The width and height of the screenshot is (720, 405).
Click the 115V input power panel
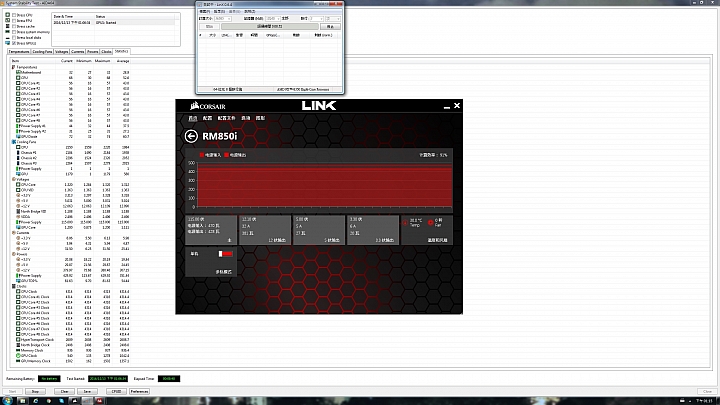211,230
